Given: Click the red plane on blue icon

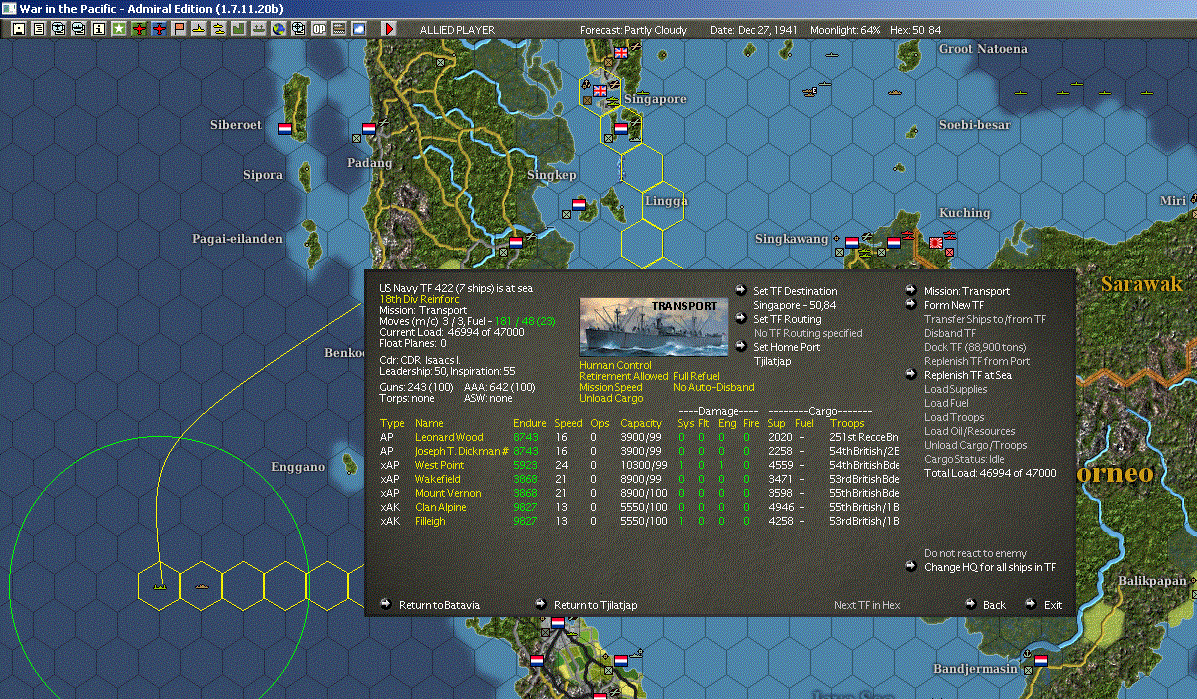Looking at the screenshot, I should tap(159, 29).
